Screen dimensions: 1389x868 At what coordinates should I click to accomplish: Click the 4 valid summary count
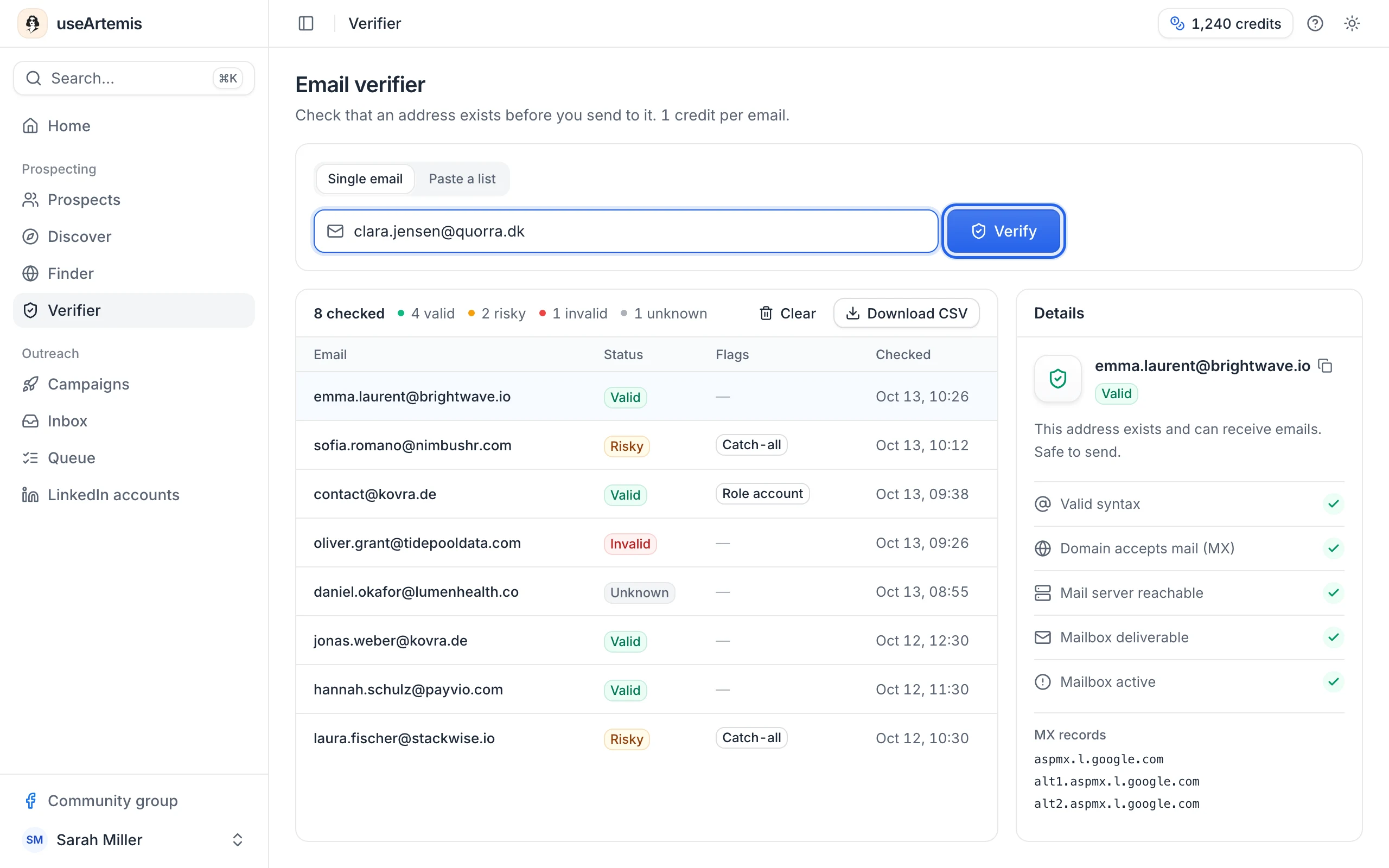[426, 314]
